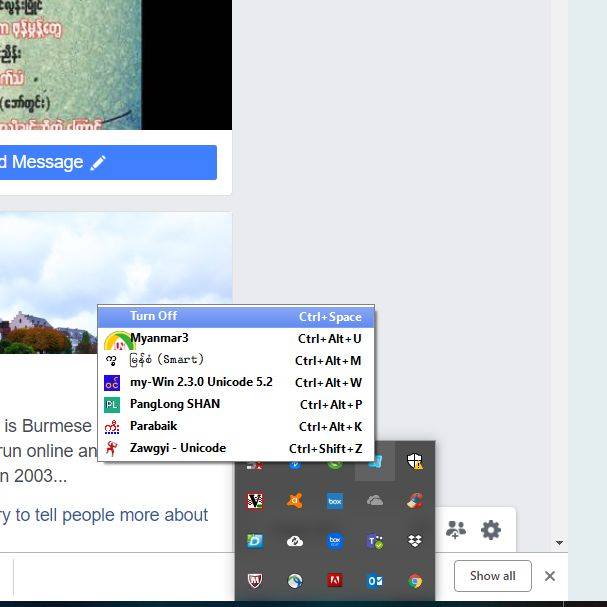Click the highlighted Keyman tray icon

coord(375,462)
